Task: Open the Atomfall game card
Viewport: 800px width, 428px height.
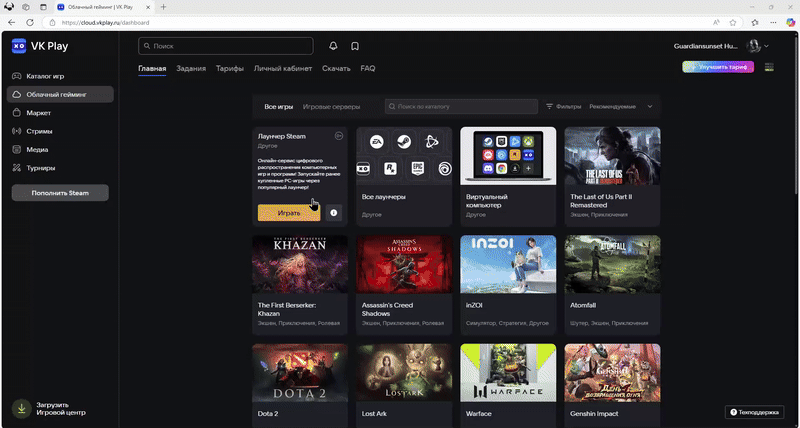Action: pos(612,285)
